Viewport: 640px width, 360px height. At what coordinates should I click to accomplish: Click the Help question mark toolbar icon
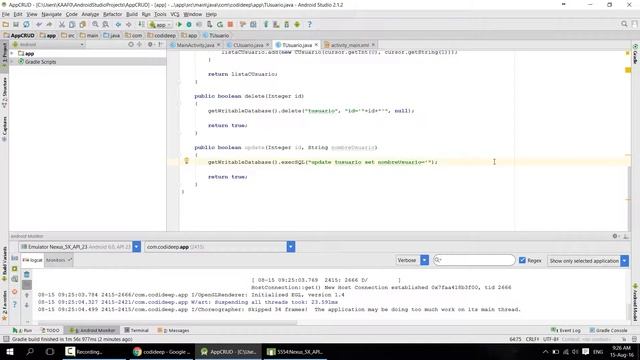[309, 24]
